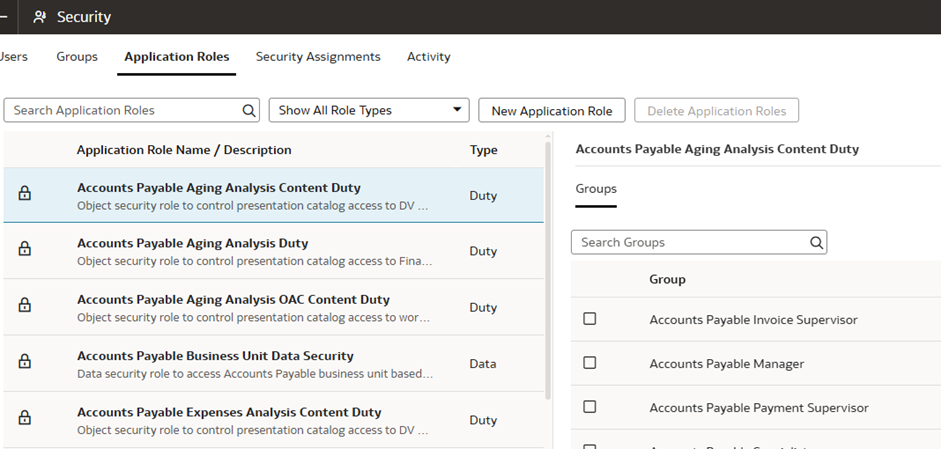This screenshot has width=941, height=449.
Task: Click lock icon beside Accounts Payable Aging Analysis Duty
Action: 25,250
